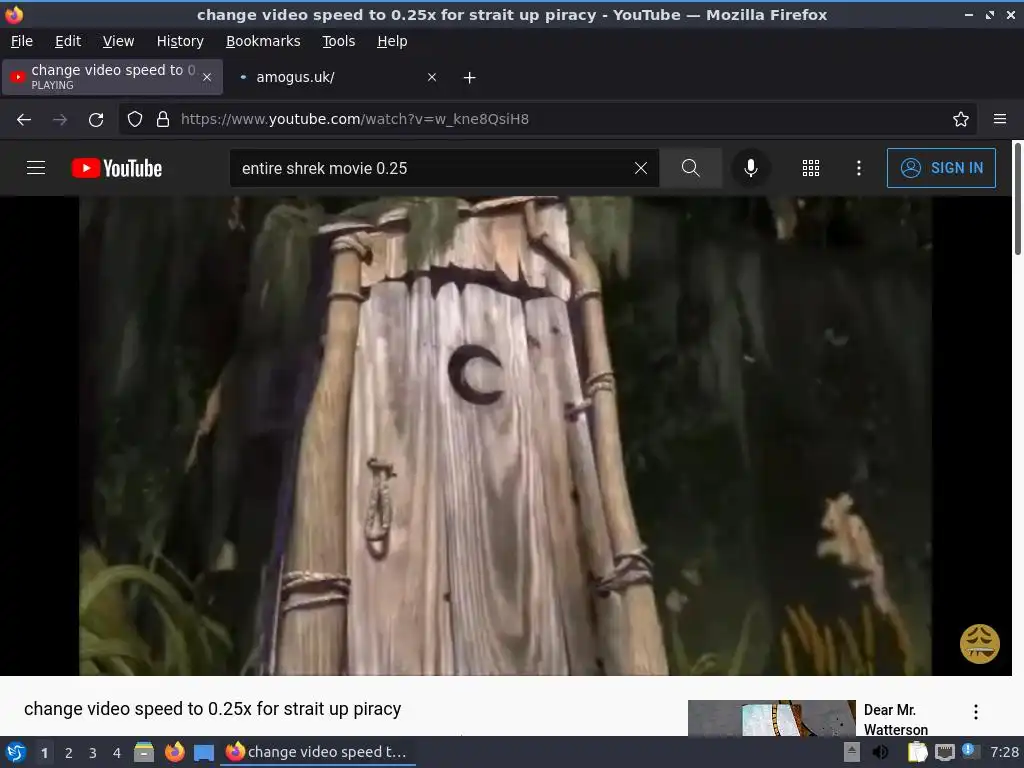
Task: Click the SIGN IN button
Action: point(941,168)
